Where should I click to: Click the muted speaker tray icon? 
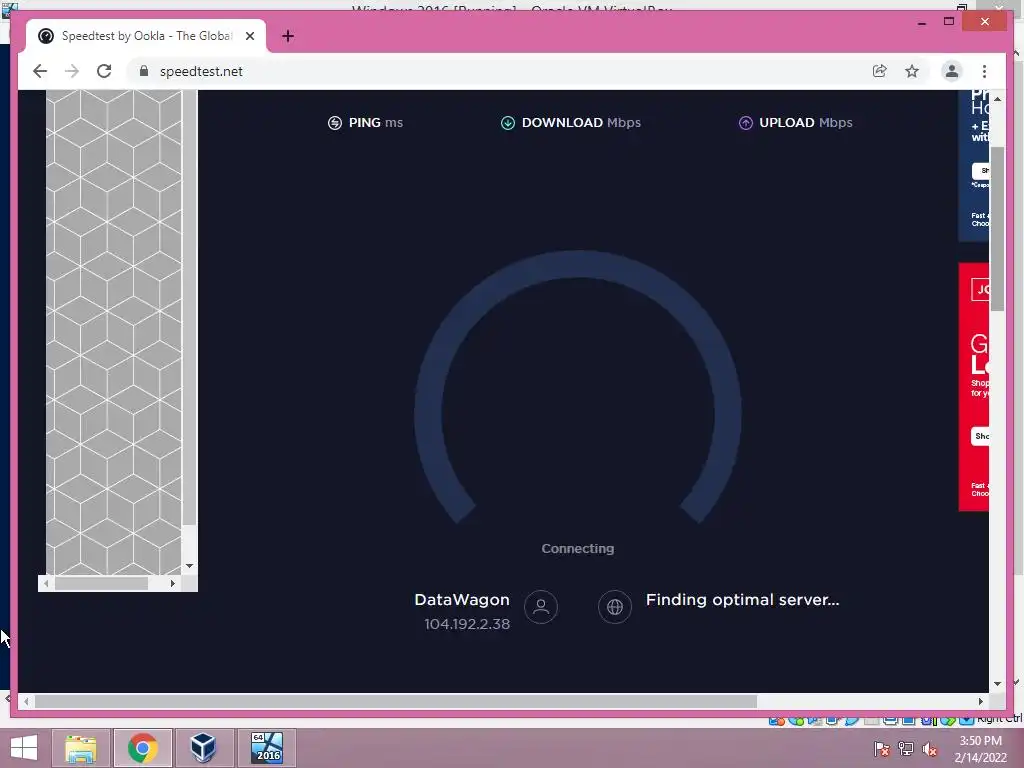(x=930, y=749)
